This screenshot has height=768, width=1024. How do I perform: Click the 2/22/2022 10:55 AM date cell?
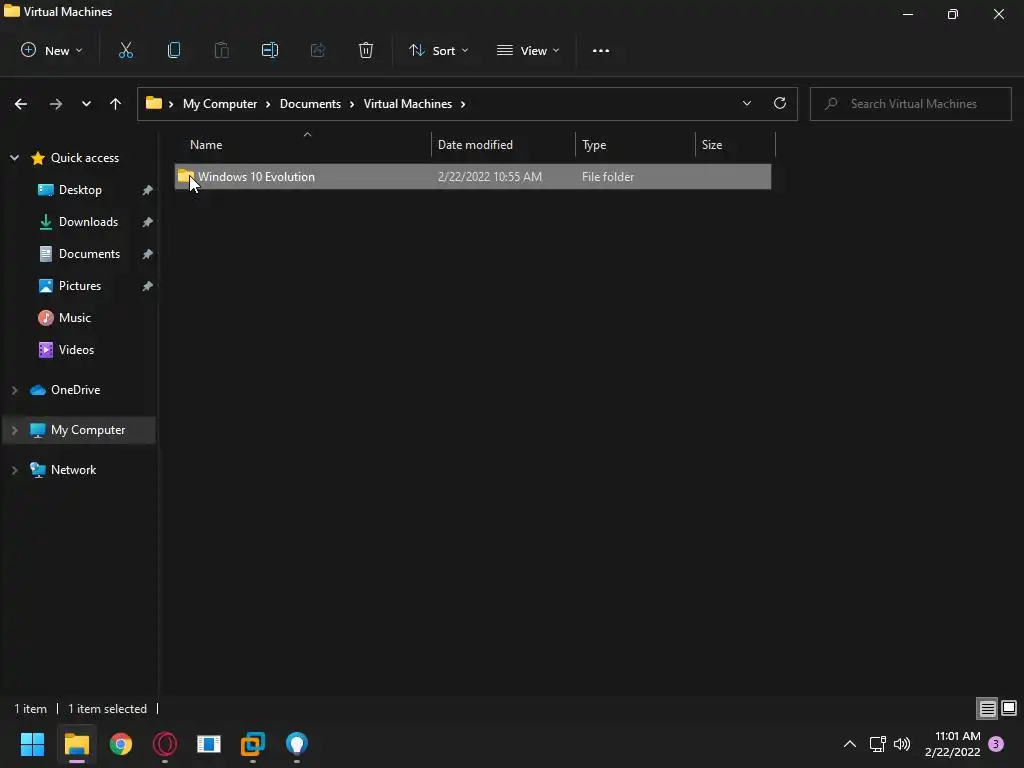(490, 177)
